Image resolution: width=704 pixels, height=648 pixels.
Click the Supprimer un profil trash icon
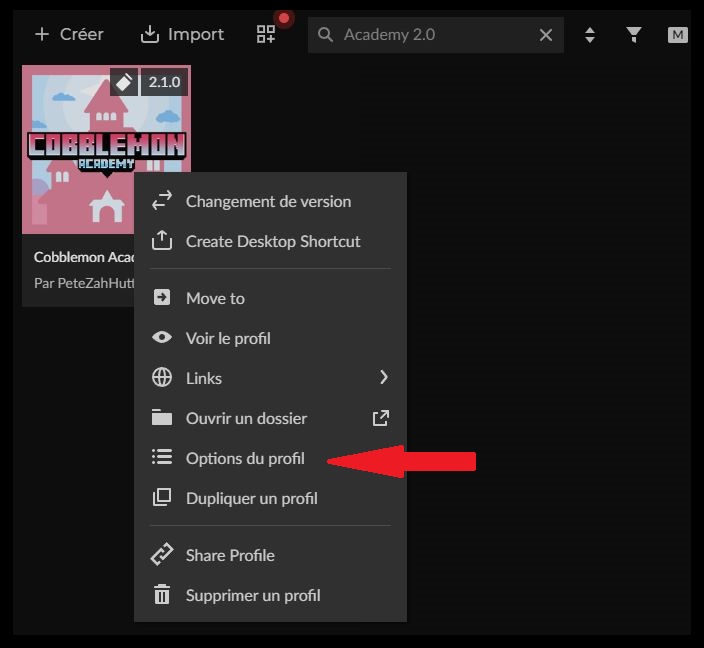(x=162, y=595)
